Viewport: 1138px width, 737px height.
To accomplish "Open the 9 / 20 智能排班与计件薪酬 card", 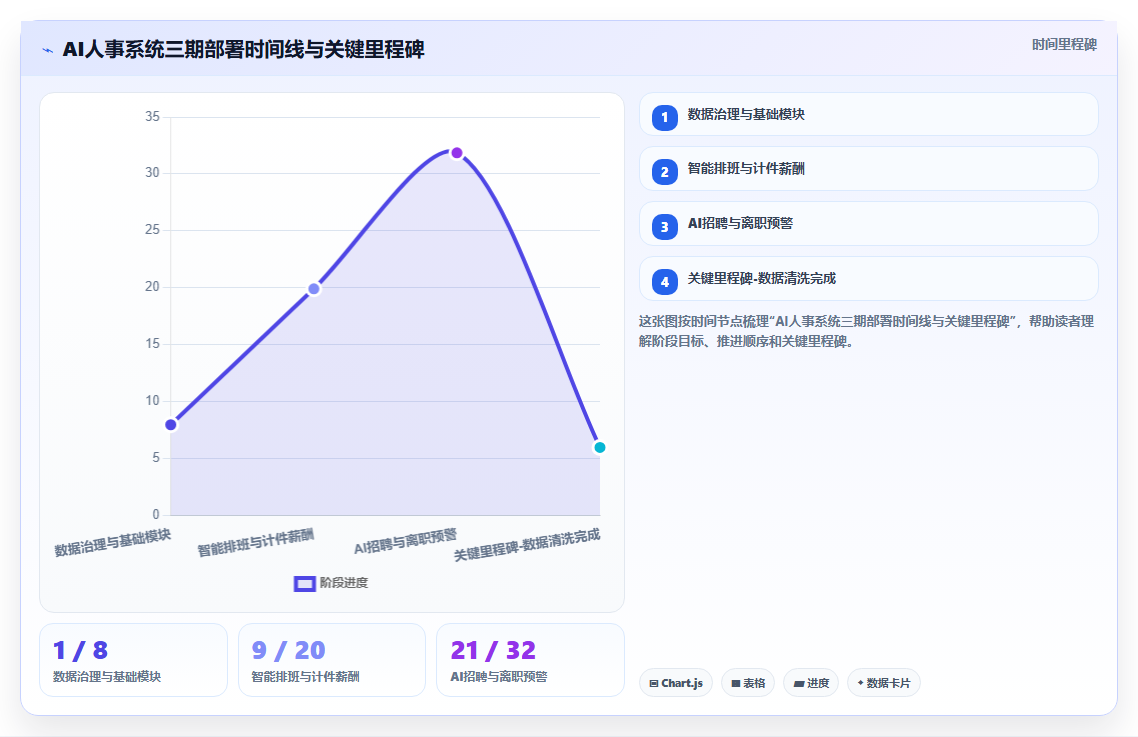I will (x=332, y=660).
